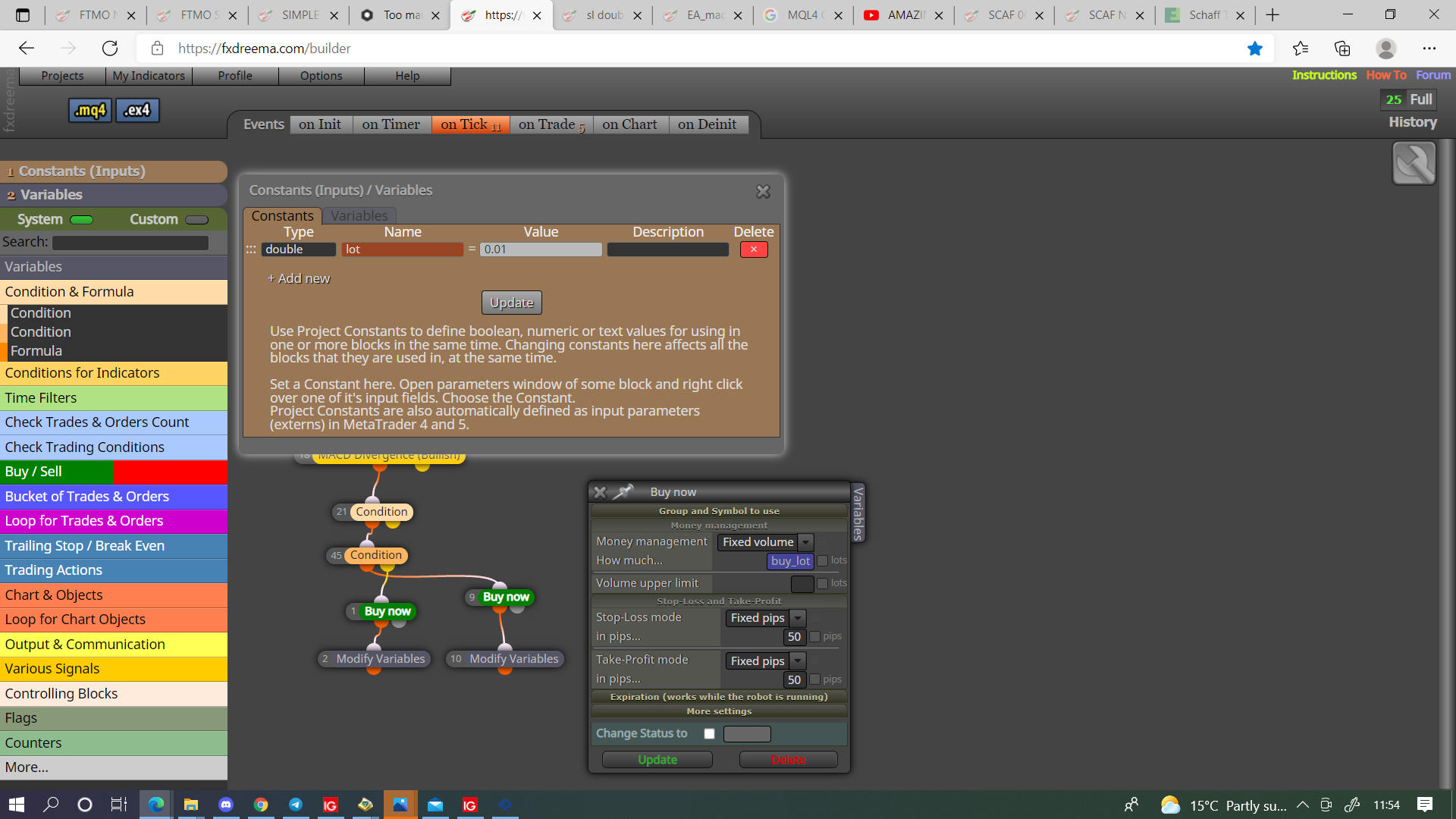Go back with the browser back arrow
1456x819 pixels.
27,49
